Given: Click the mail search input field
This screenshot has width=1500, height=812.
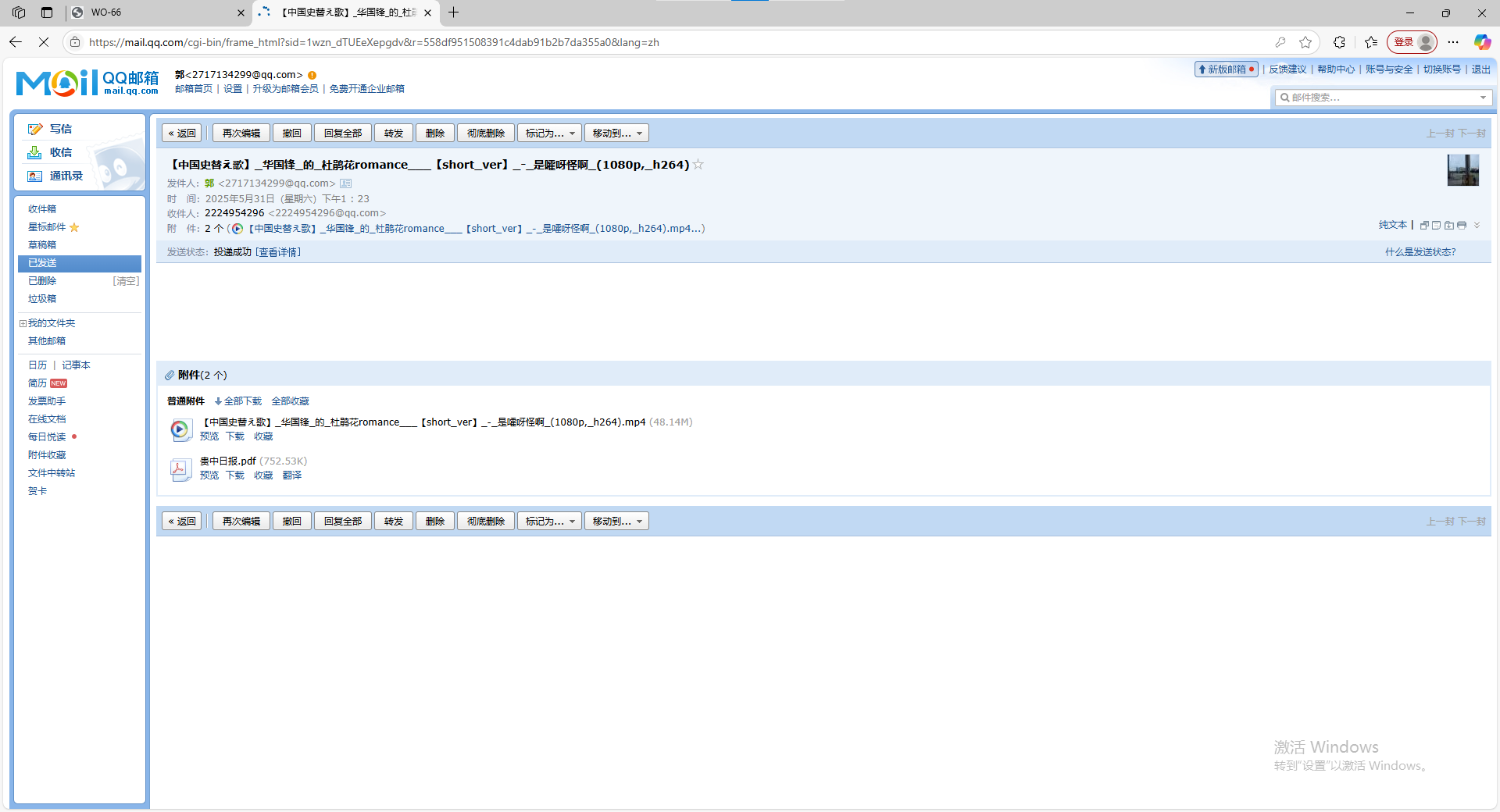Looking at the screenshot, I should 1384,98.
